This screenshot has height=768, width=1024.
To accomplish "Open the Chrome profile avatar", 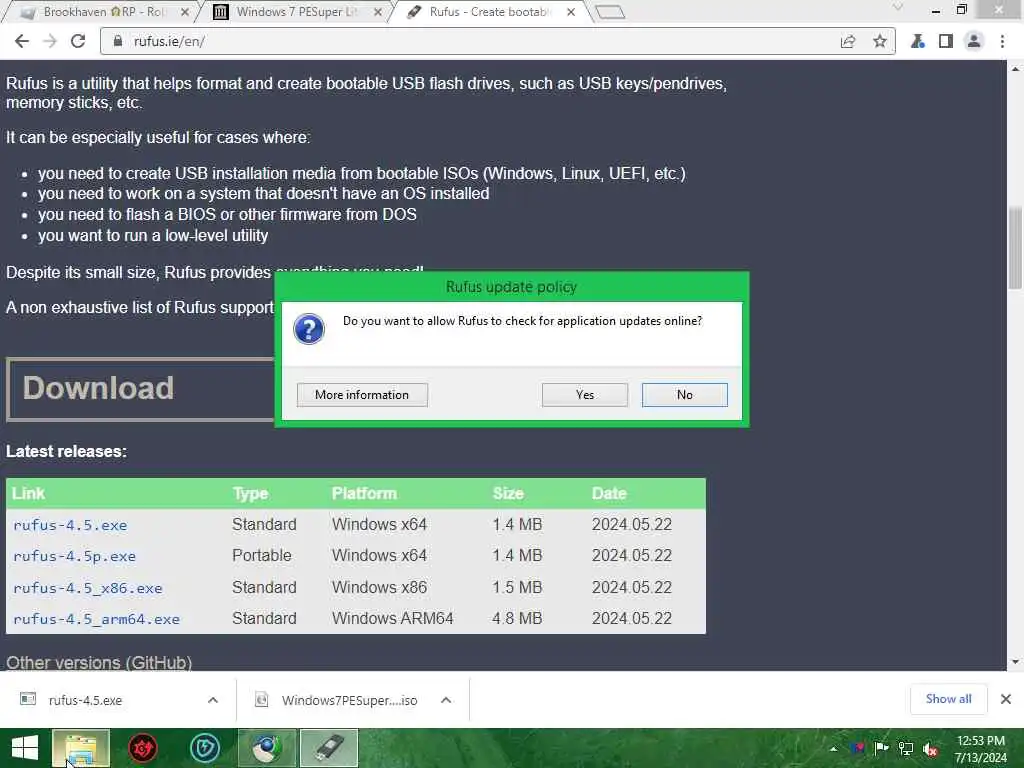I will tap(974, 41).
